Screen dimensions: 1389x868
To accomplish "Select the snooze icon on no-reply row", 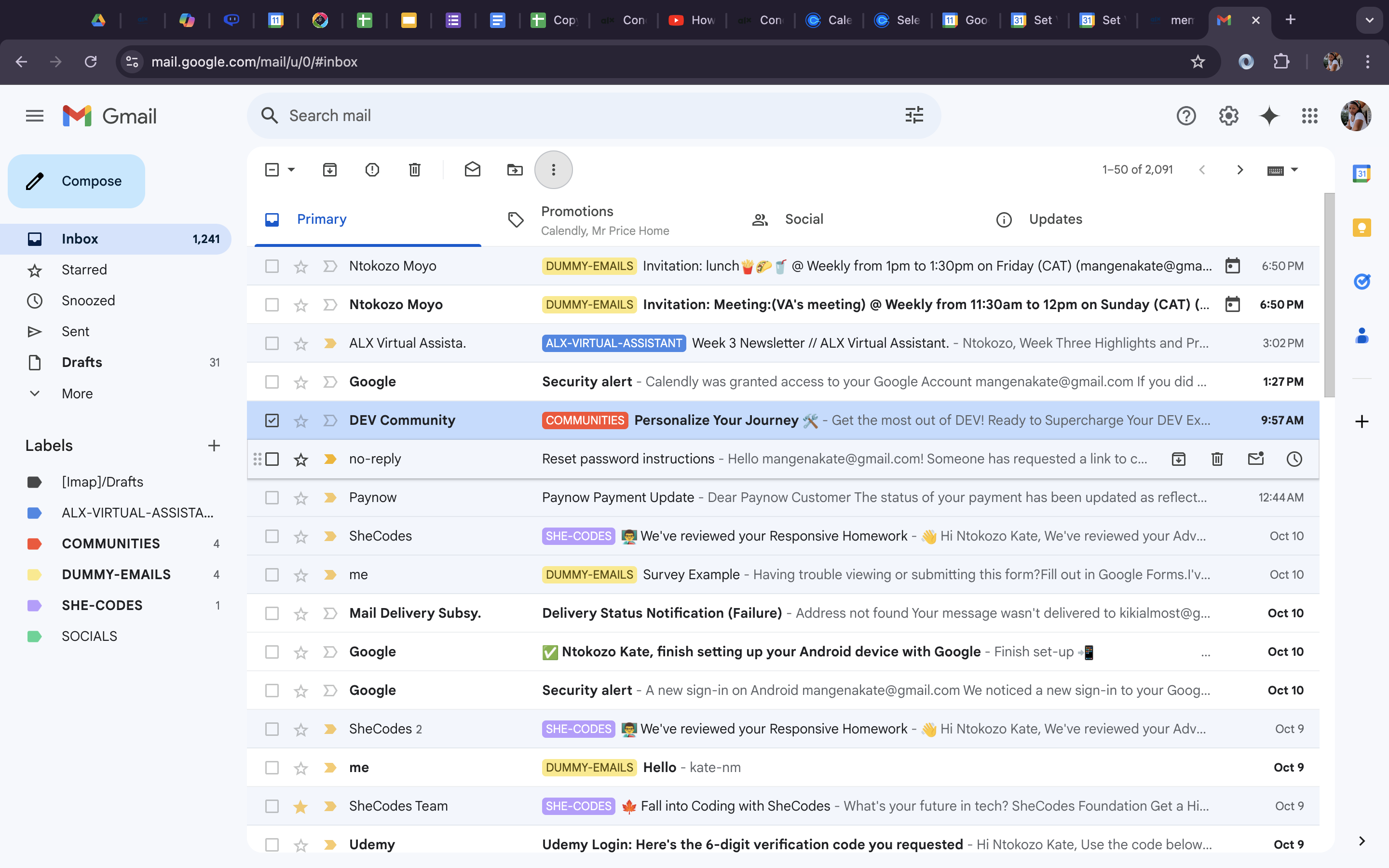I will (1294, 458).
